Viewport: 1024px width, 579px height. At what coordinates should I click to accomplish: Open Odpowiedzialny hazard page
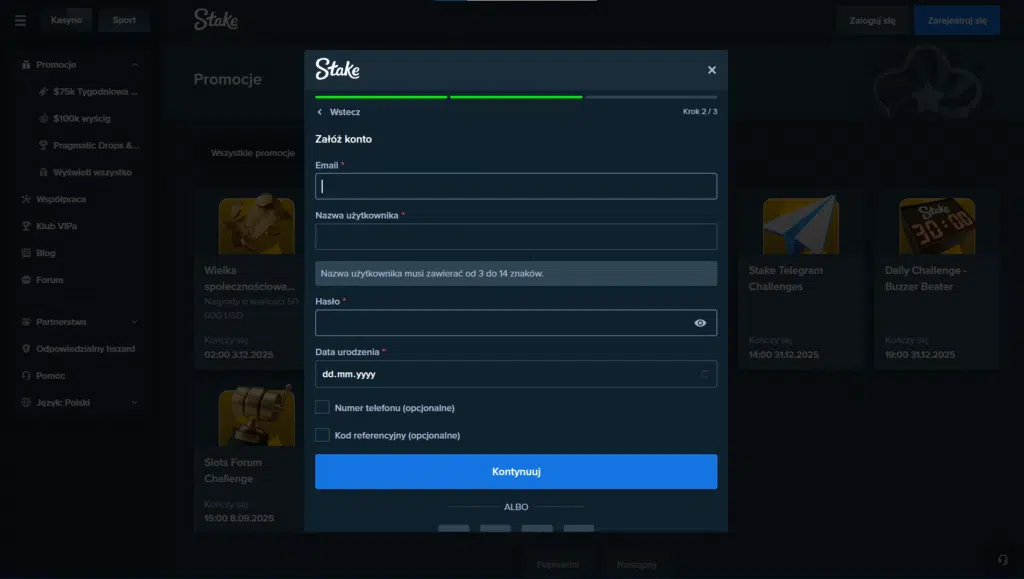click(86, 349)
